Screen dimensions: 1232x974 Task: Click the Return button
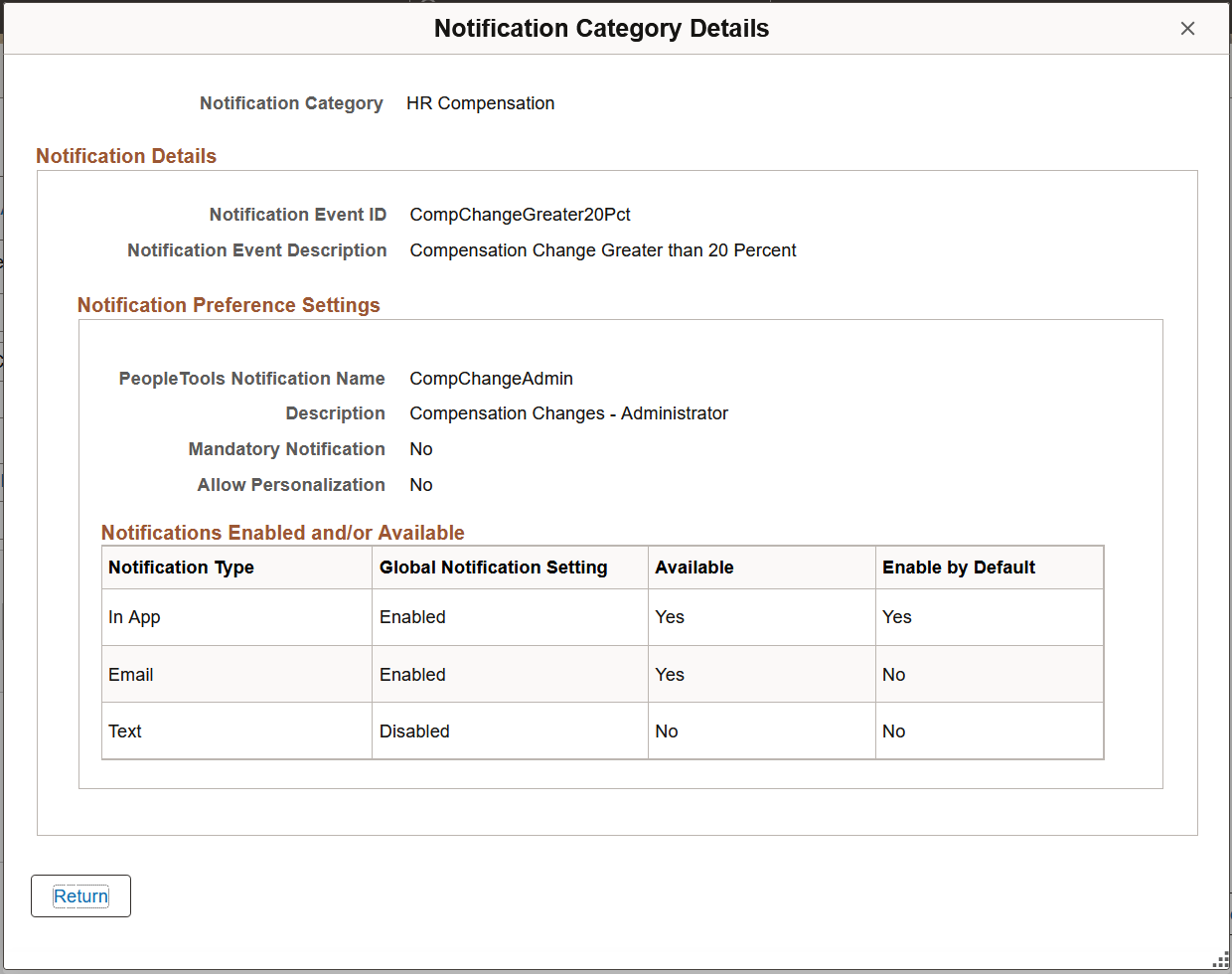[80, 895]
